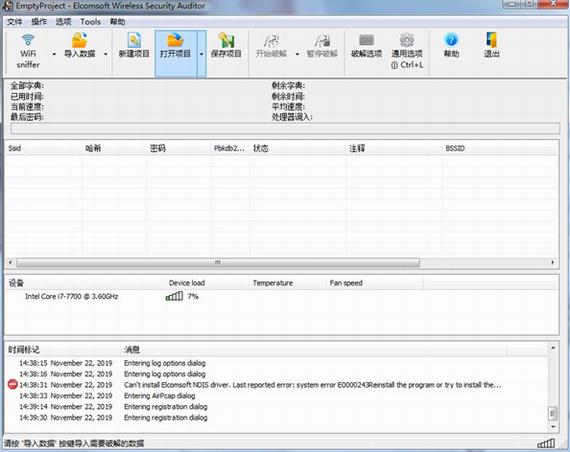This screenshot has height=452, width=570.
Task: Sort by the 哈希 column header
Action: pyautogui.click(x=115, y=148)
